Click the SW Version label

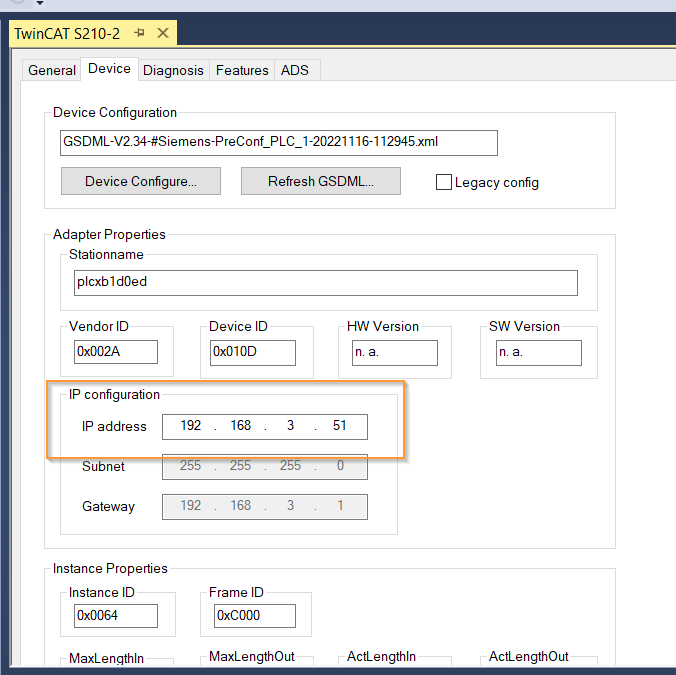524,326
